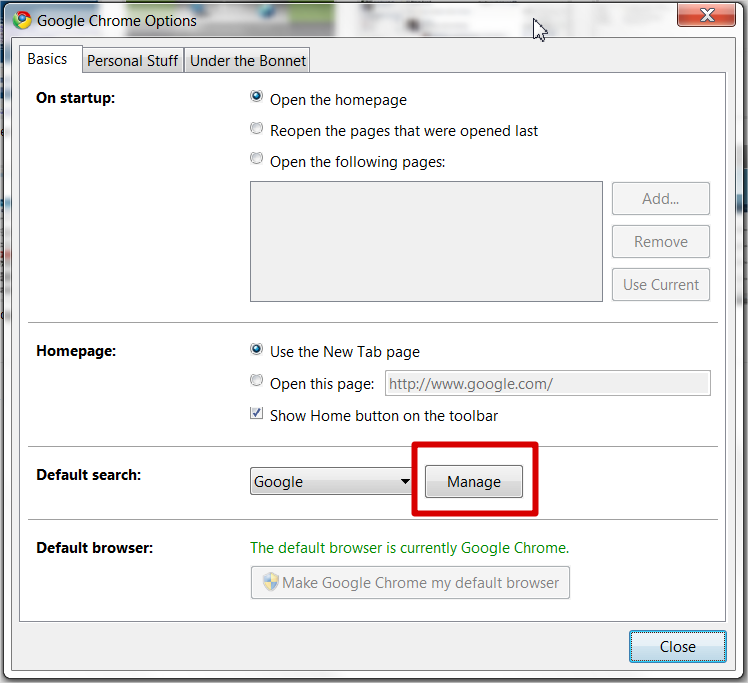Click 'The default browser is currently Google Chrome' text

(x=409, y=548)
